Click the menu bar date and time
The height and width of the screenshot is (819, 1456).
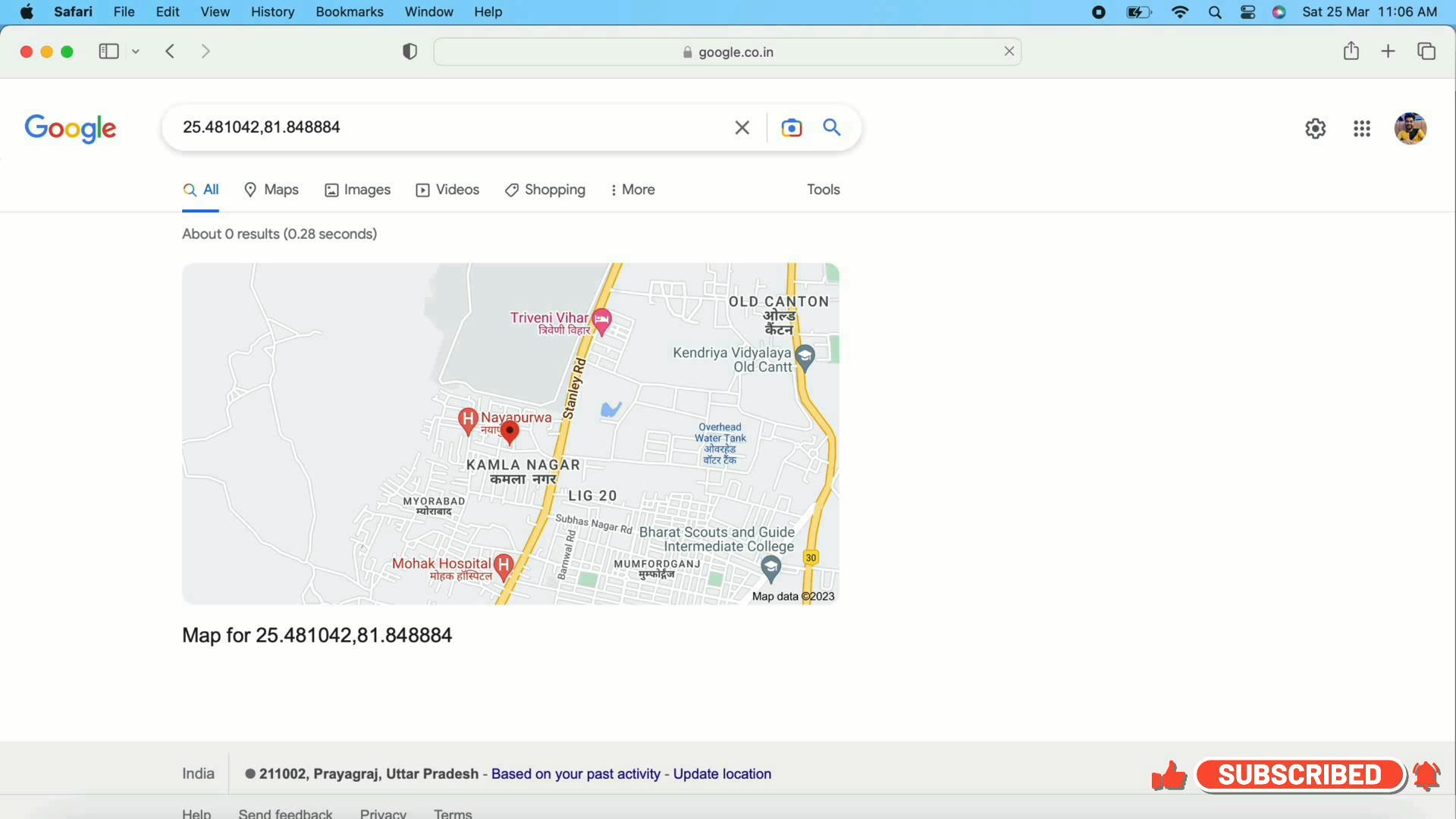tap(1370, 11)
